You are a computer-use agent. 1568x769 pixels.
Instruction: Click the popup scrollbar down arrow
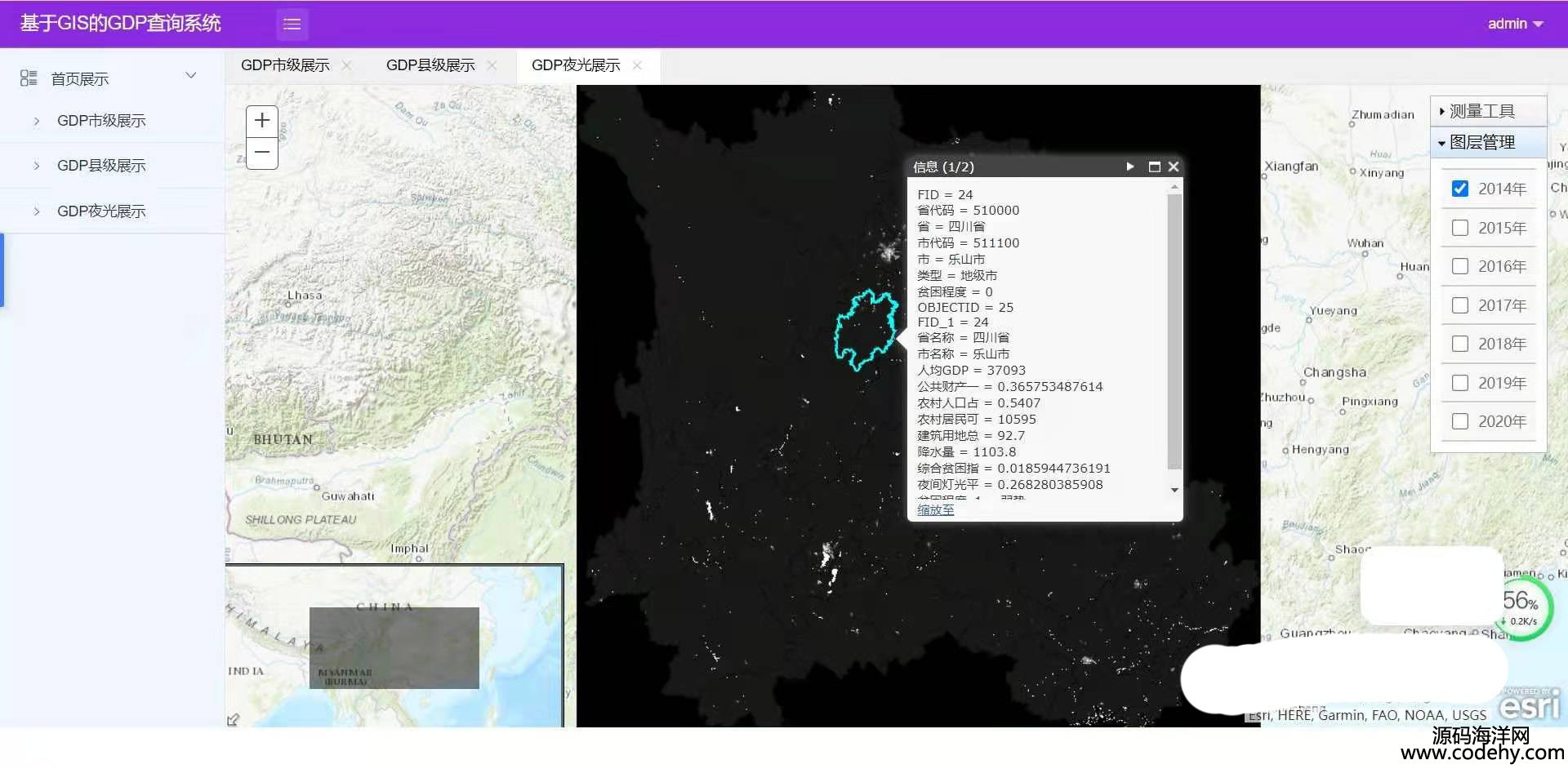[x=1174, y=490]
